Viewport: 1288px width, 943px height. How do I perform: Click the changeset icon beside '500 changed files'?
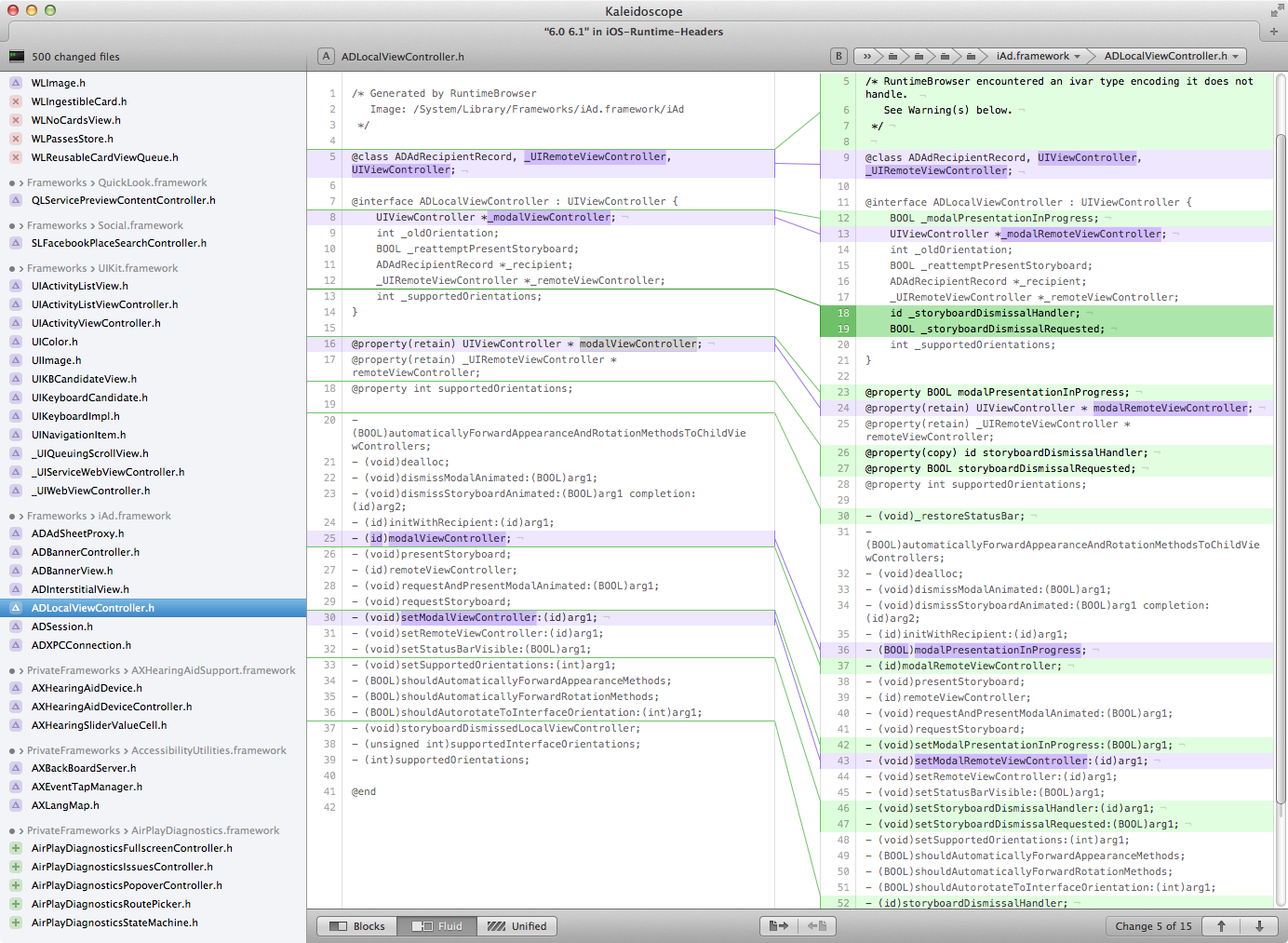click(x=17, y=57)
